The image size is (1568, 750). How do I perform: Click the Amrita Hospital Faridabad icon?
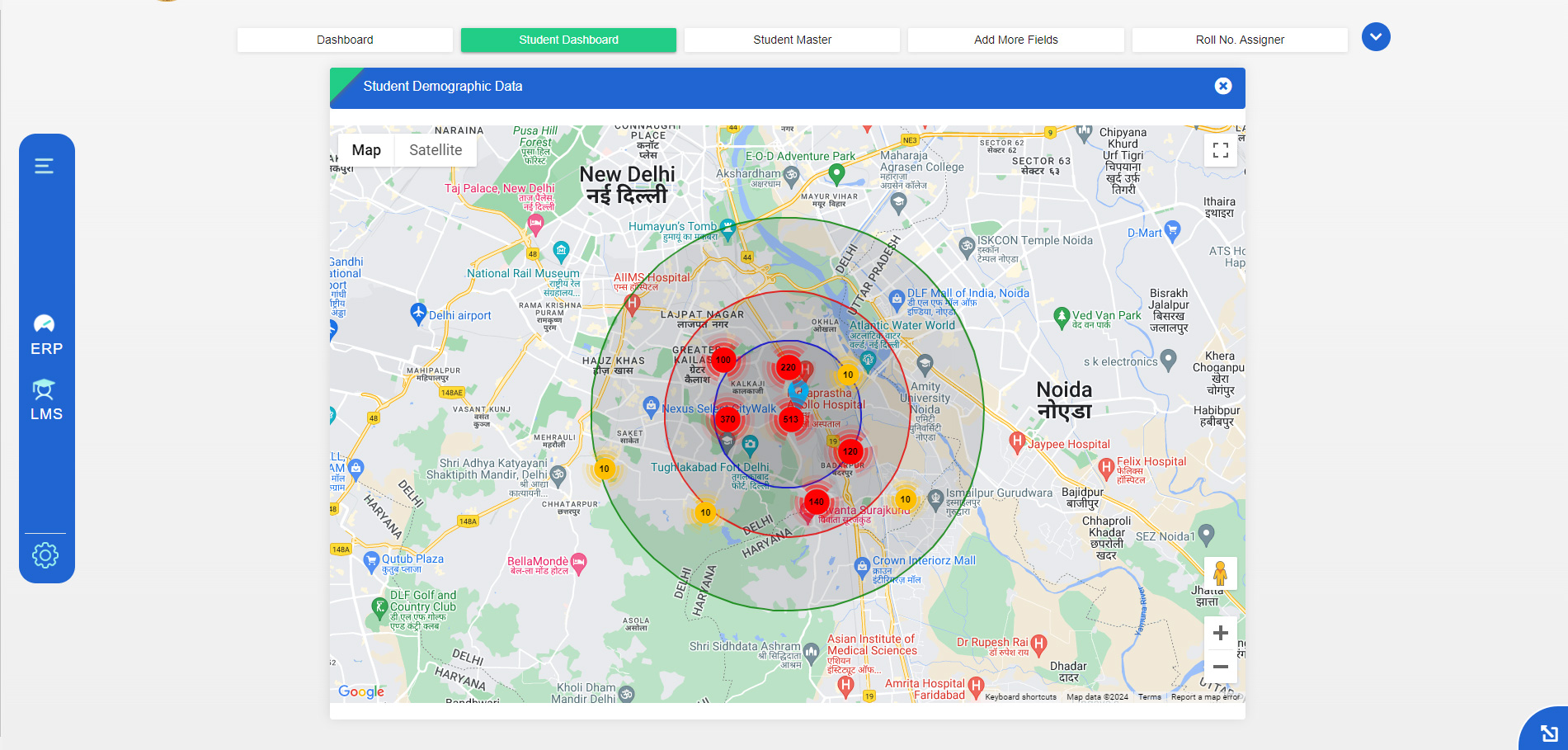[977, 686]
